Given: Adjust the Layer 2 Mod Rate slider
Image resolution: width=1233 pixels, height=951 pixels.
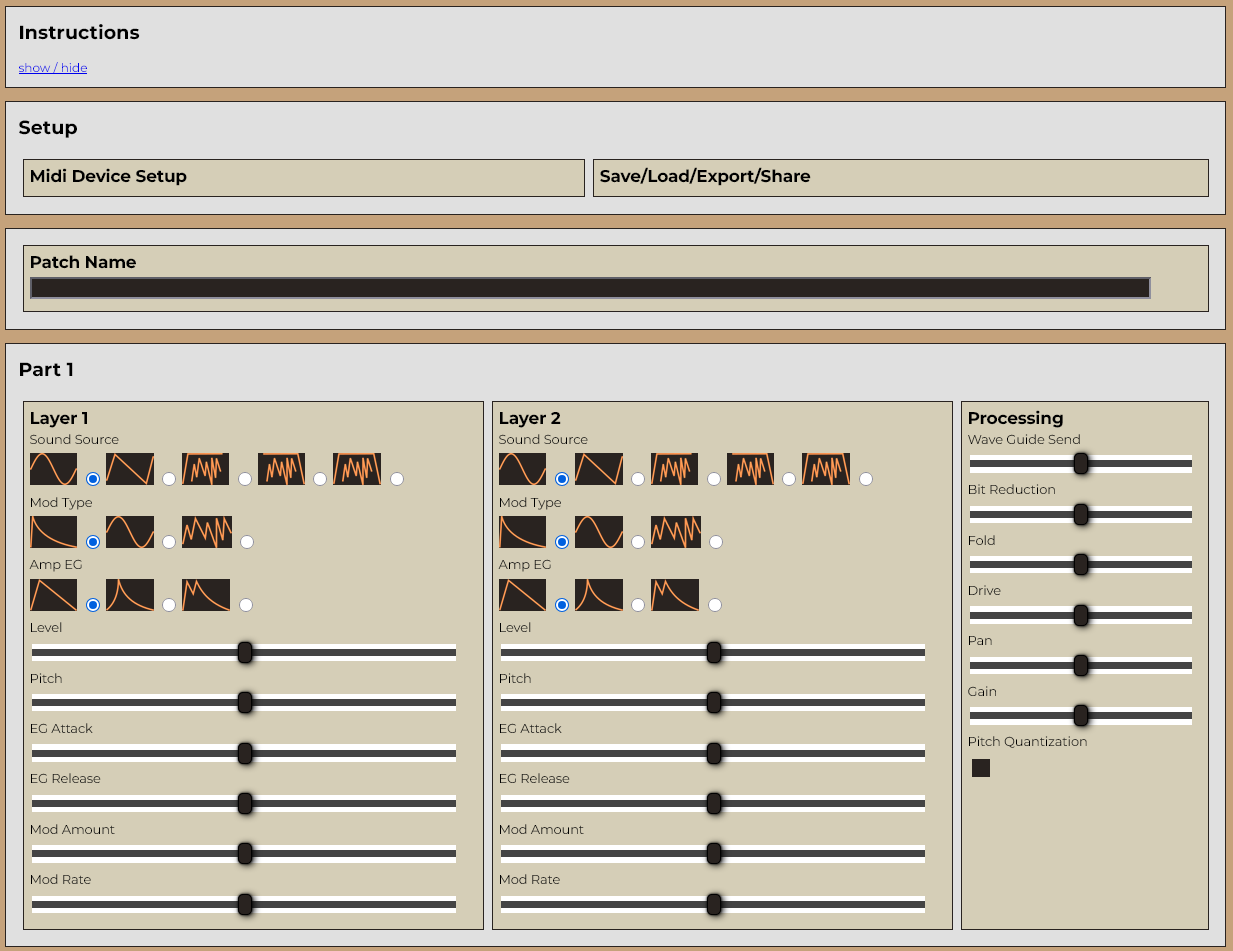Looking at the screenshot, I should point(713,904).
